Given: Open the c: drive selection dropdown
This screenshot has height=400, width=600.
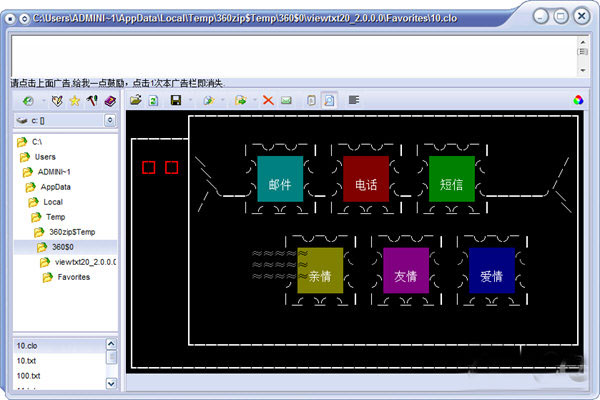Looking at the screenshot, I should click(109, 121).
